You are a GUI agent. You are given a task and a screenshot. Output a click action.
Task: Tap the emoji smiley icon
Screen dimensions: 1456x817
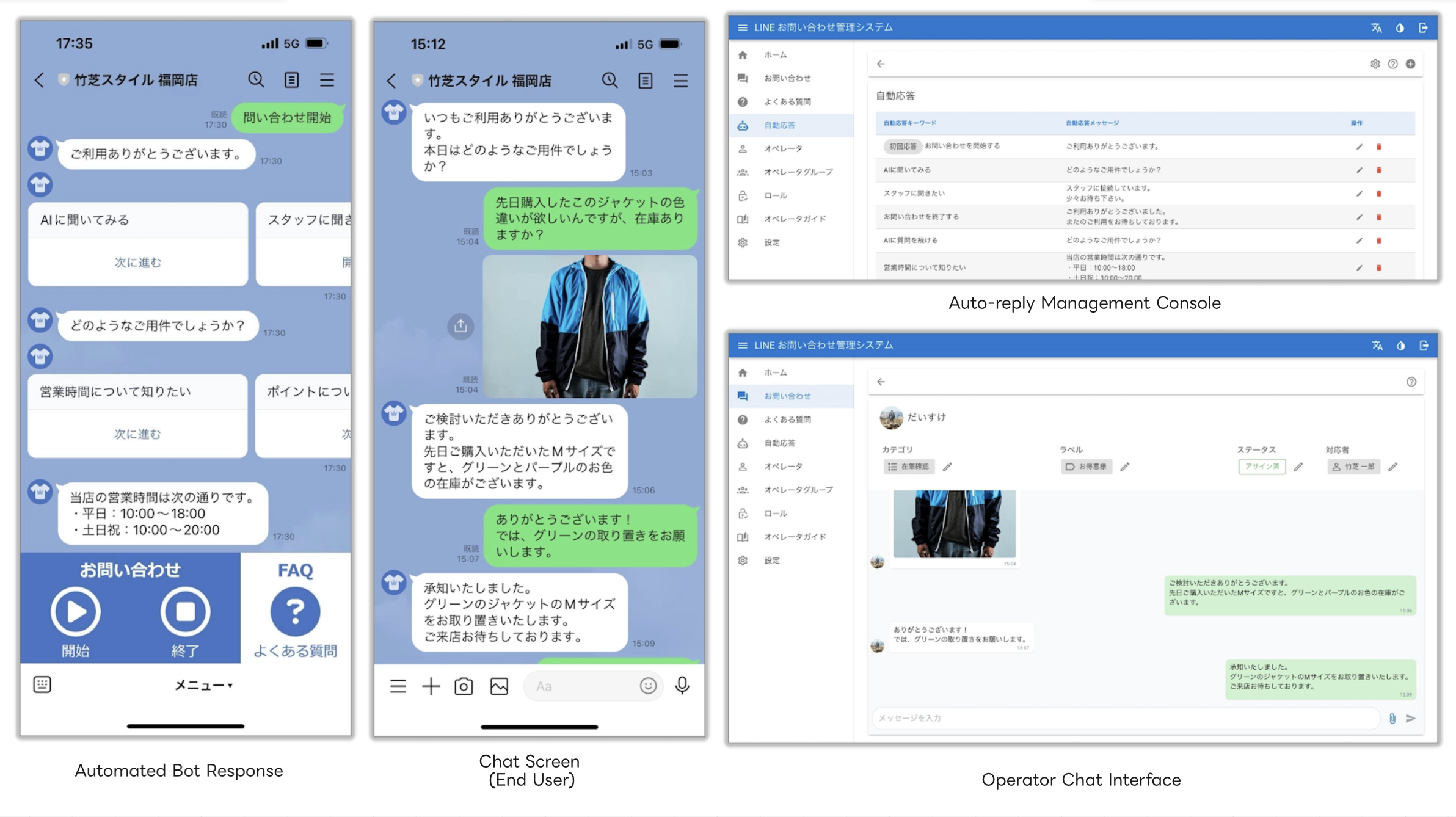[648, 686]
